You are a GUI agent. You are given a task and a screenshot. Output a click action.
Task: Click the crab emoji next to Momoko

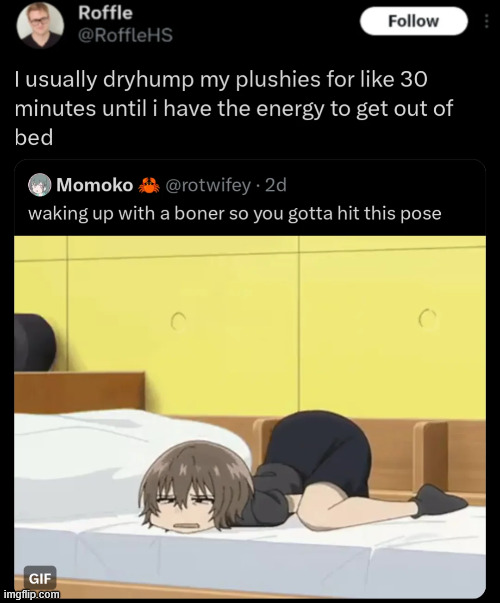(x=149, y=185)
